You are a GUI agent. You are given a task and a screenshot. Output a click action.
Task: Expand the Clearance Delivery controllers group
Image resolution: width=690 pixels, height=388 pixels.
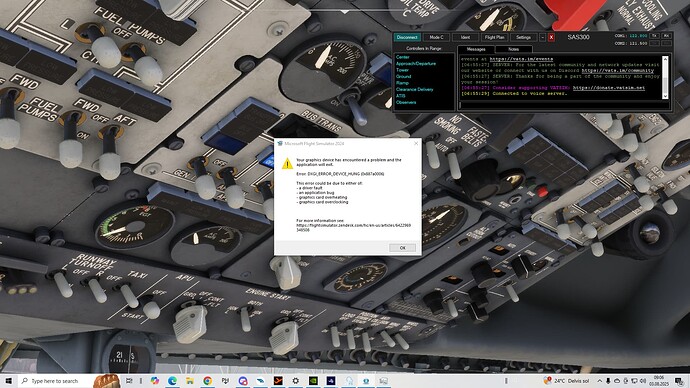[x=415, y=89]
